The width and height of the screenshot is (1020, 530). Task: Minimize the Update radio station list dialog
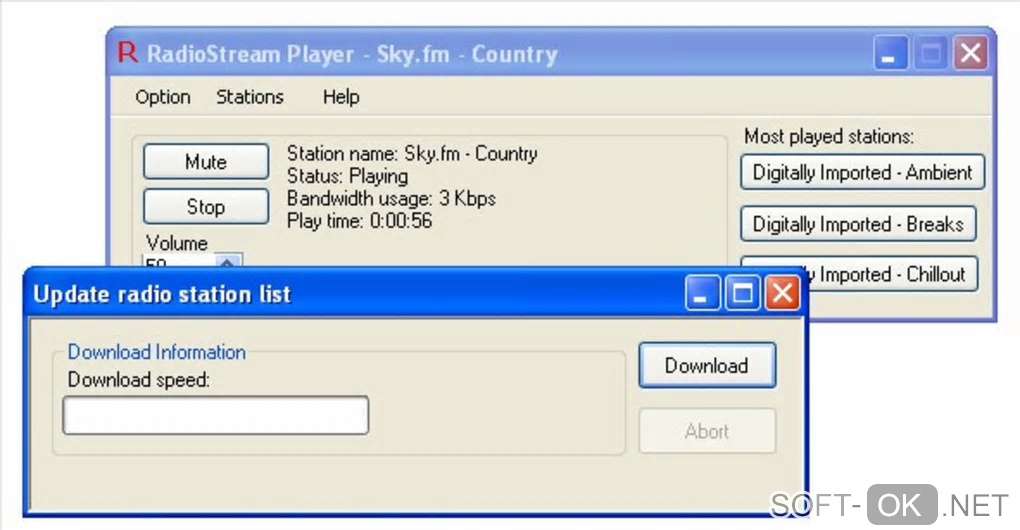(x=703, y=293)
